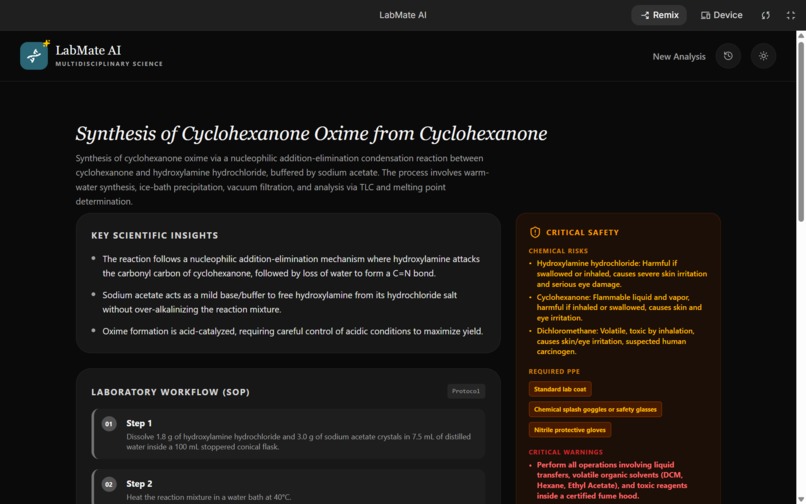806x504 pixels.
Task: Click the Critical Safety shield icon
Action: 535,232
